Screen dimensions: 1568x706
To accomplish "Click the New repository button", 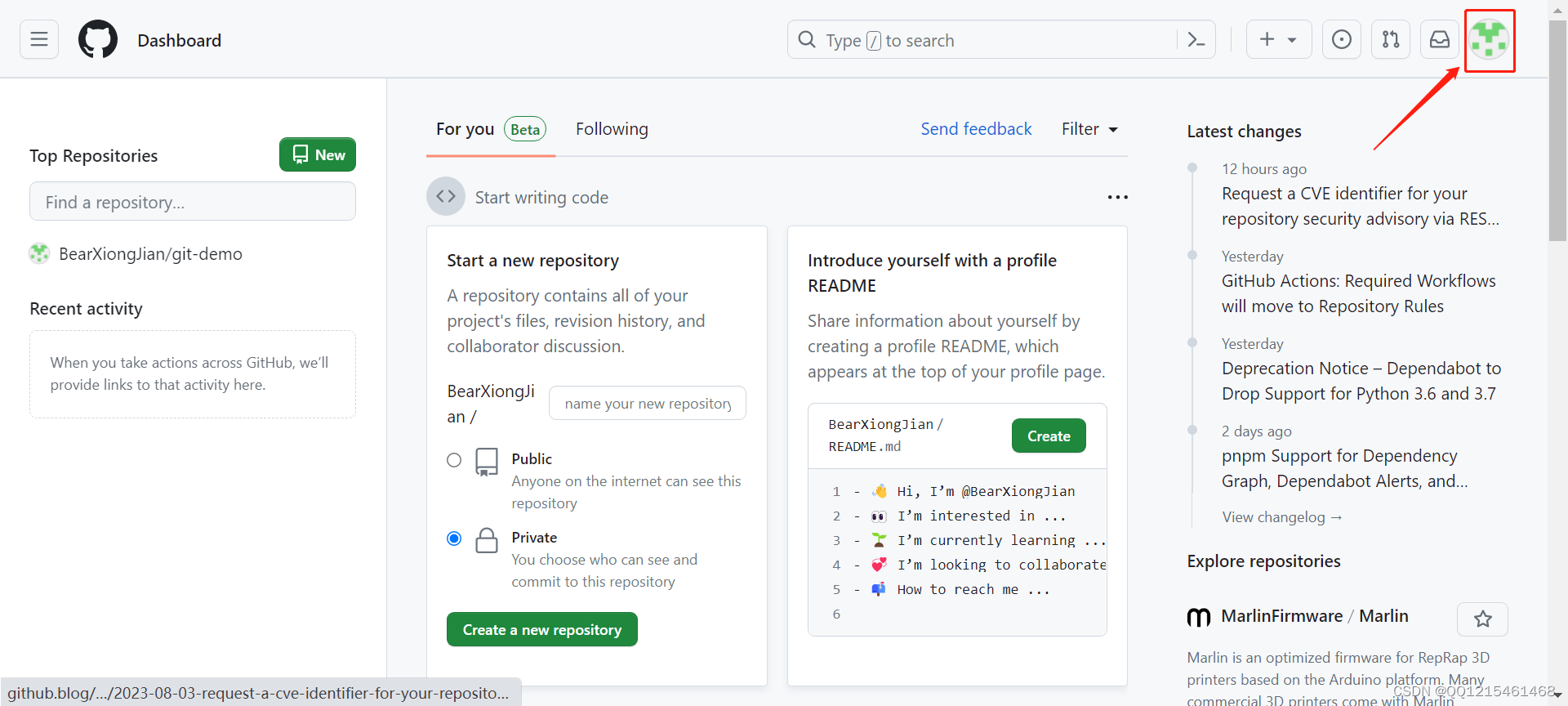I will tap(318, 154).
